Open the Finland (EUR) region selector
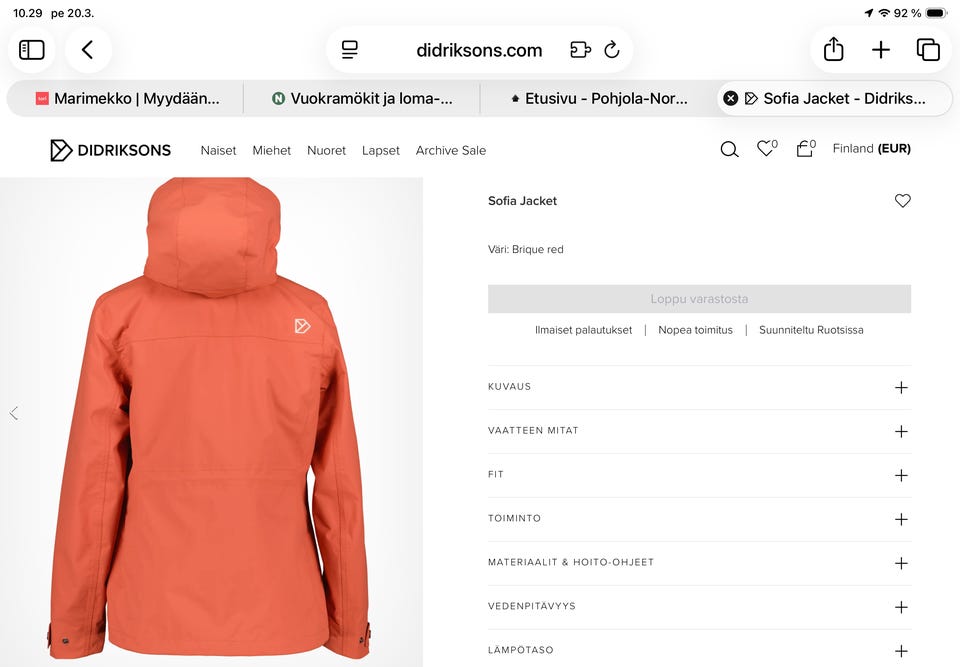The height and width of the screenshot is (667, 960). 871,149
